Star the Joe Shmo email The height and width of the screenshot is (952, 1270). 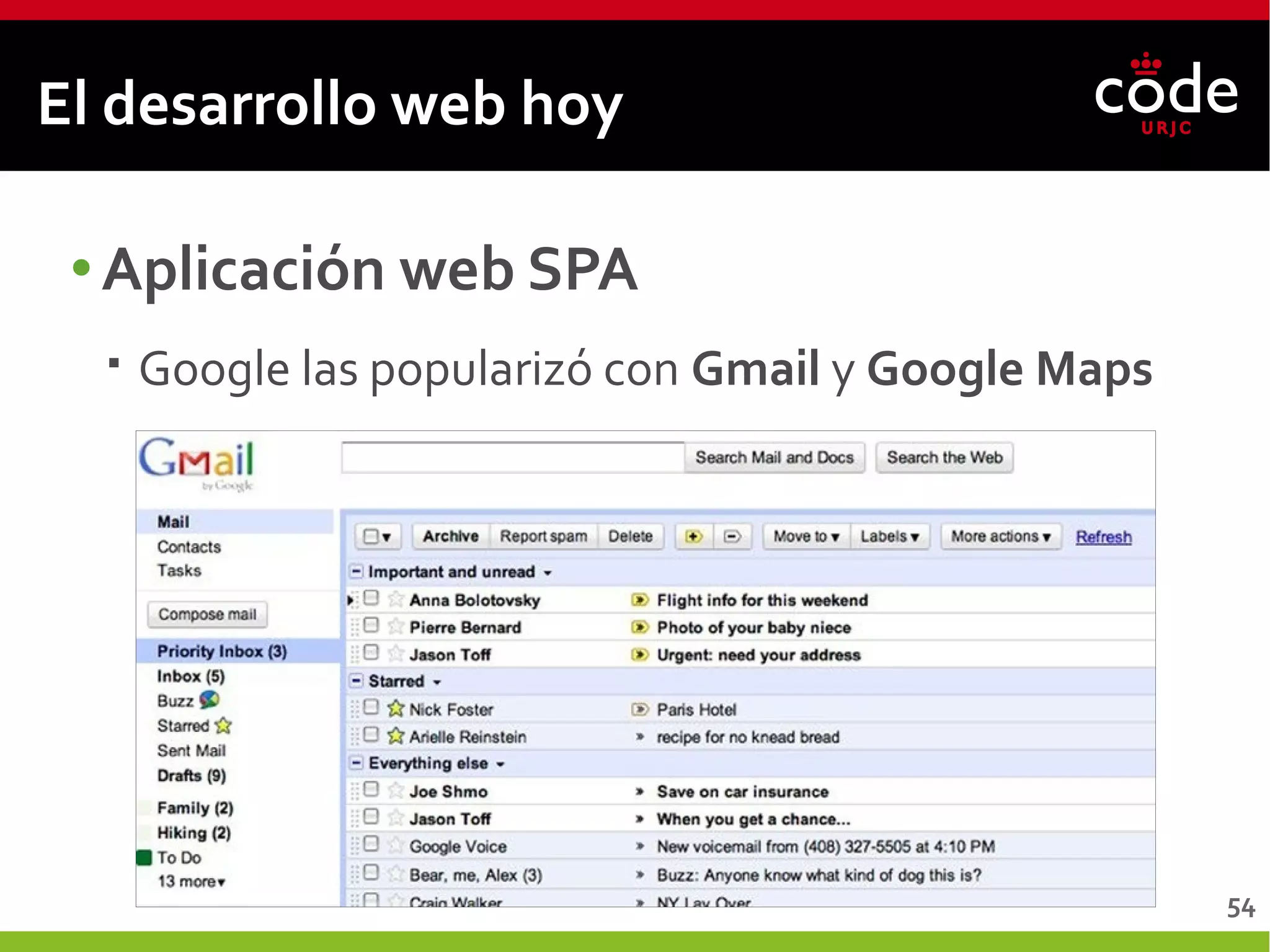tap(396, 791)
